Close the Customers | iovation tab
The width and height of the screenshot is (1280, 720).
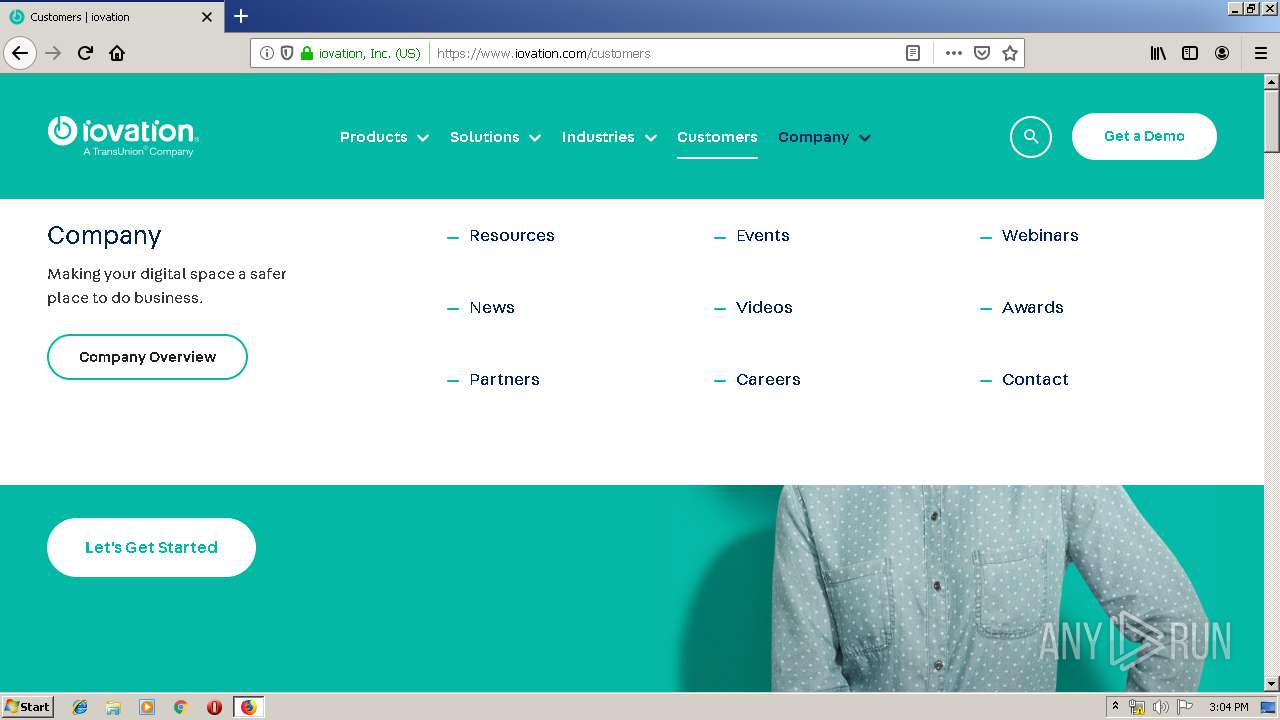(x=207, y=17)
